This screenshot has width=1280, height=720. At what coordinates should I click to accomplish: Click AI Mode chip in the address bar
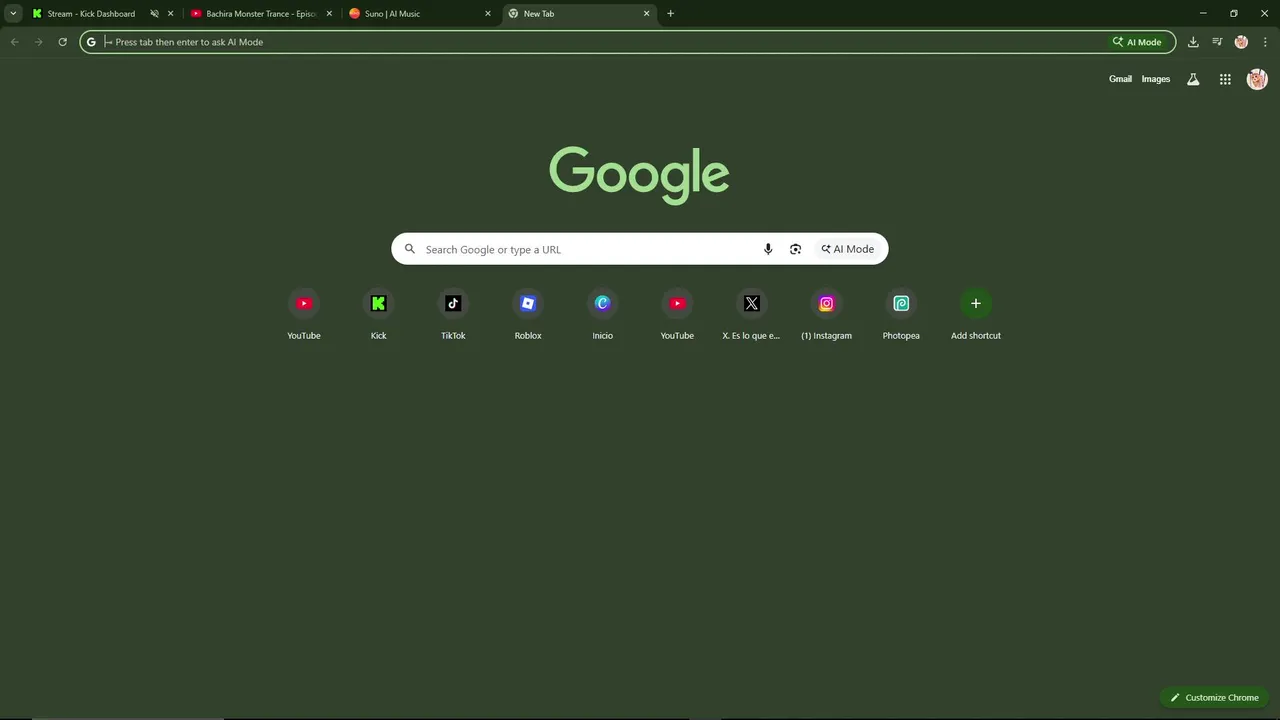tap(1137, 42)
